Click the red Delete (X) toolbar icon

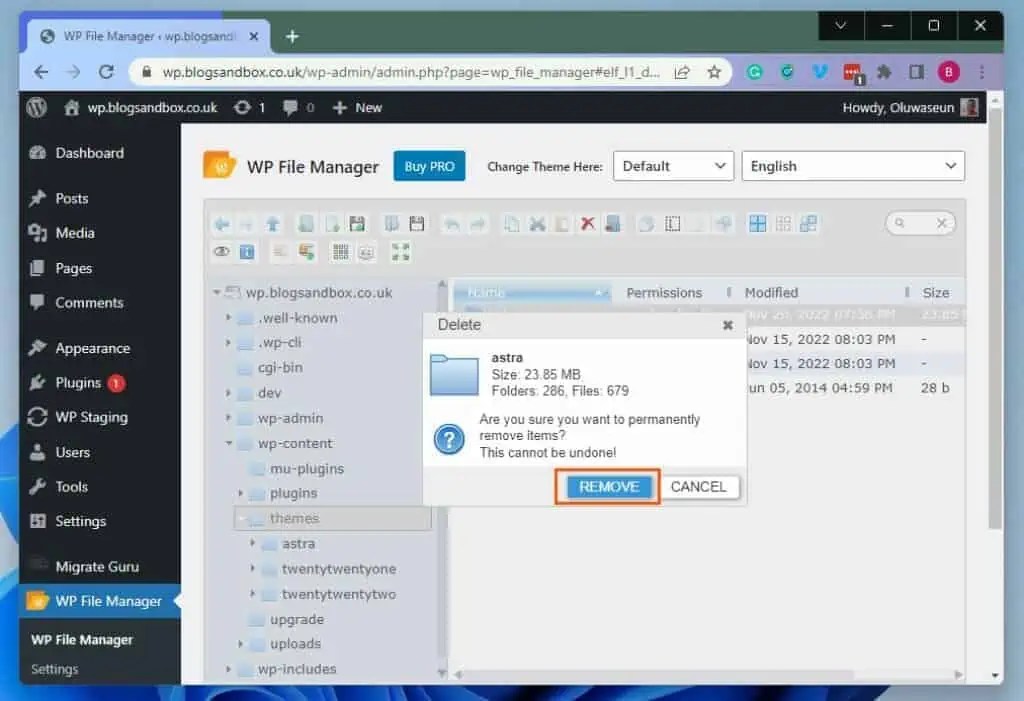(586, 223)
